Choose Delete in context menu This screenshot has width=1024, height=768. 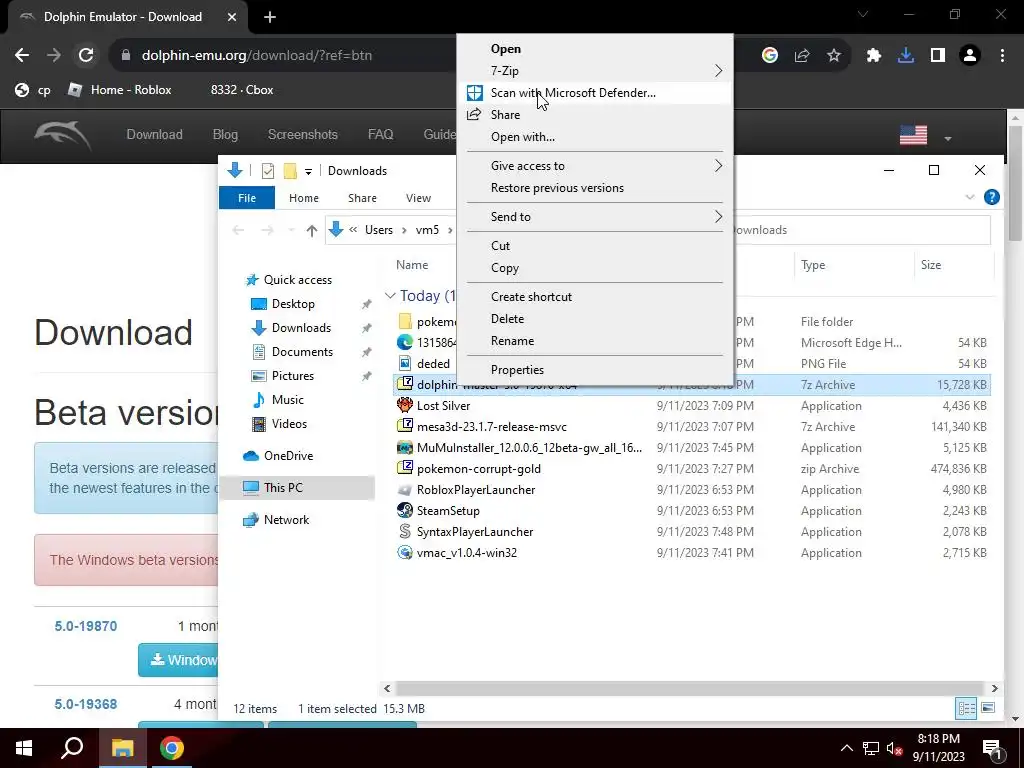click(595, 319)
